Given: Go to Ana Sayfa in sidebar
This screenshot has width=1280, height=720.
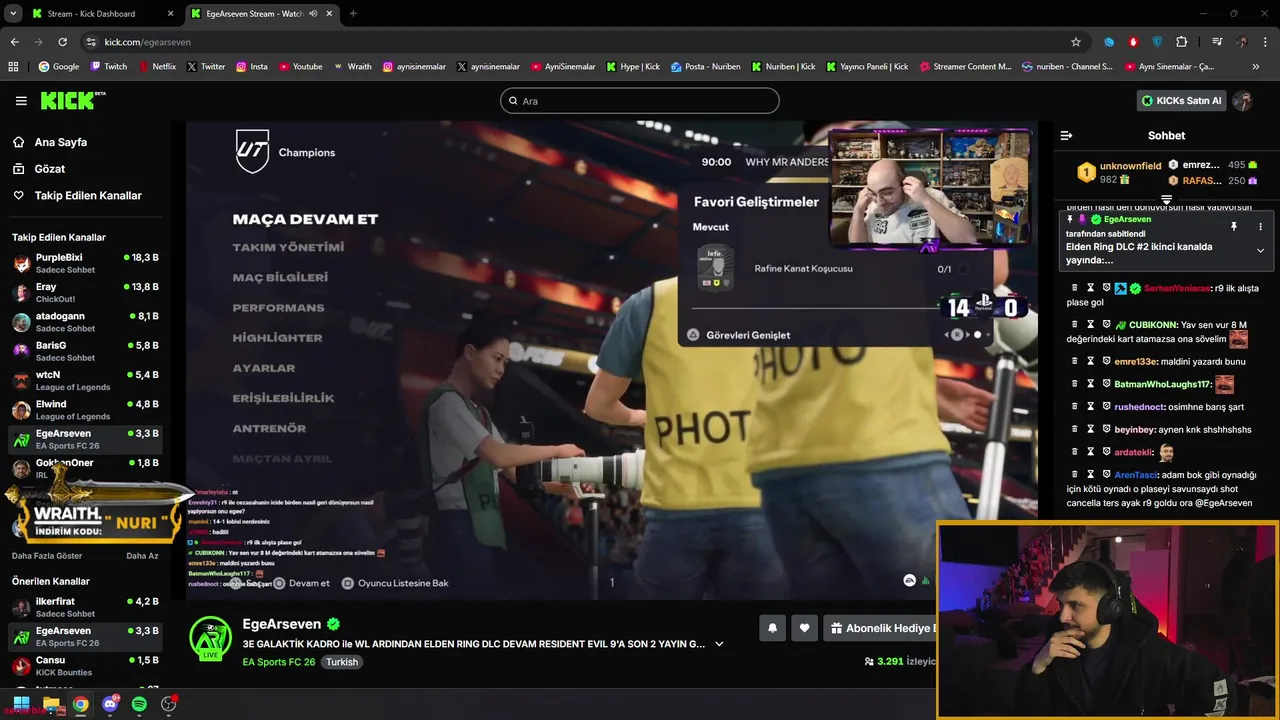Looking at the screenshot, I should [x=61, y=142].
